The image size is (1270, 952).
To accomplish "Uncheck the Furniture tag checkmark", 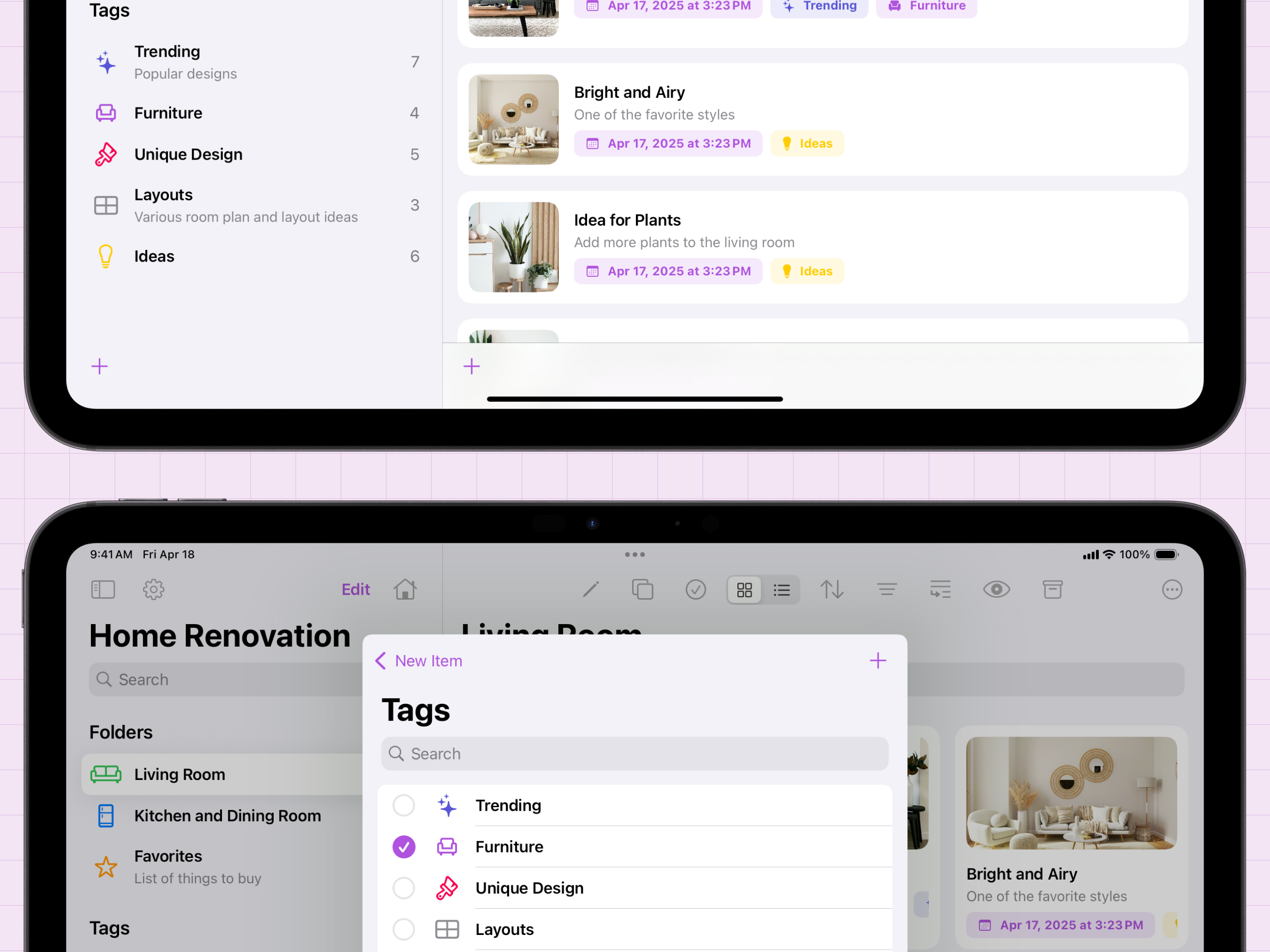I will click(404, 846).
